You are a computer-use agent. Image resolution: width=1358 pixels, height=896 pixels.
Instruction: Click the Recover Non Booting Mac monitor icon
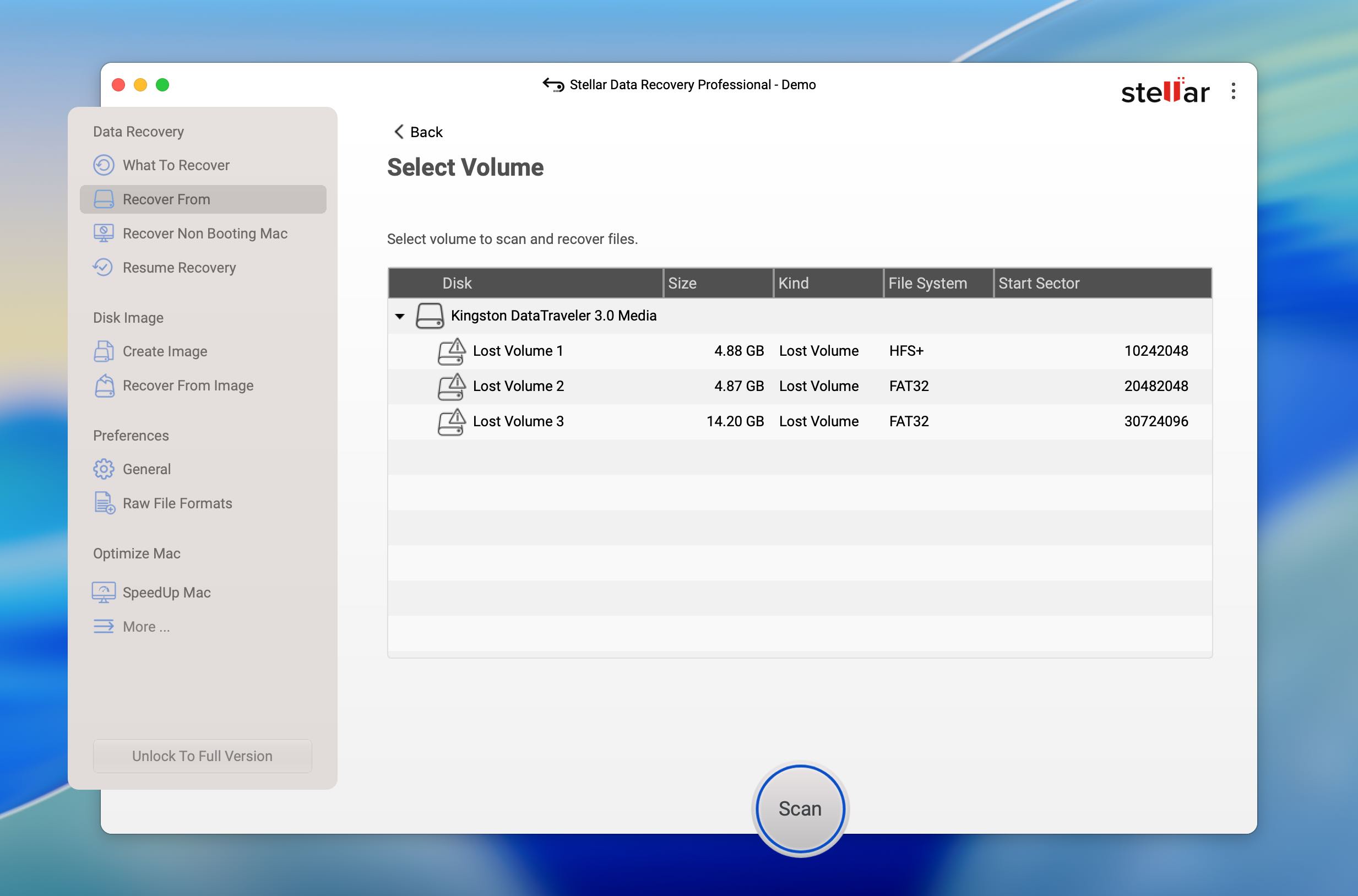coord(104,233)
